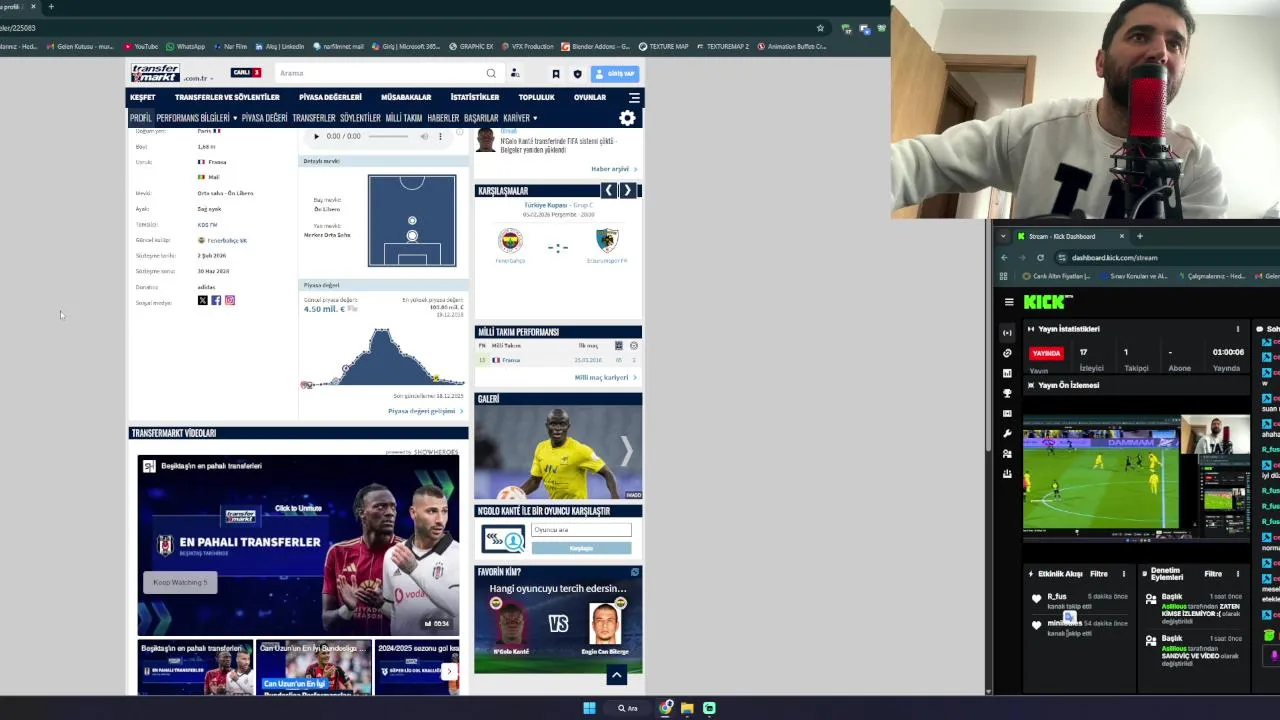Open the CANLI live scores badge
Image resolution: width=1280 pixels, height=720 pixels.
(x=245, y=73)
